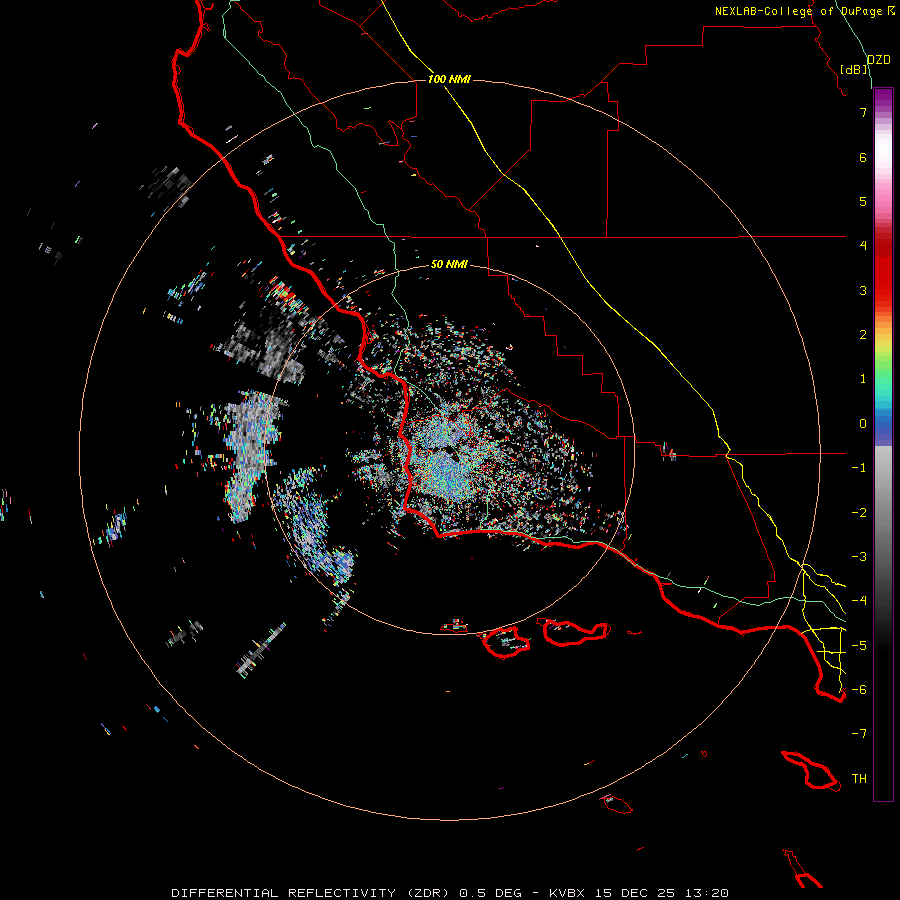Click "DIFFERENTIAL REFLECTIVITY" in the bottom caption

284,893
